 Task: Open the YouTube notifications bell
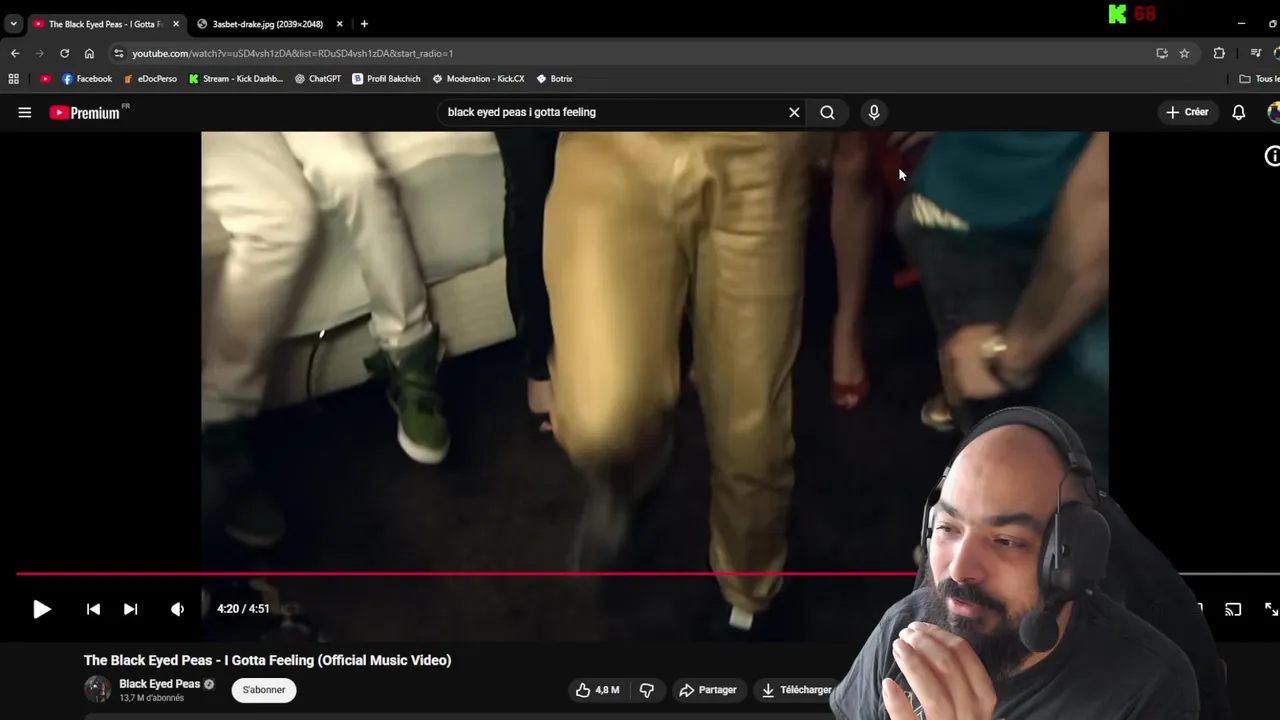coord(1239,112)
